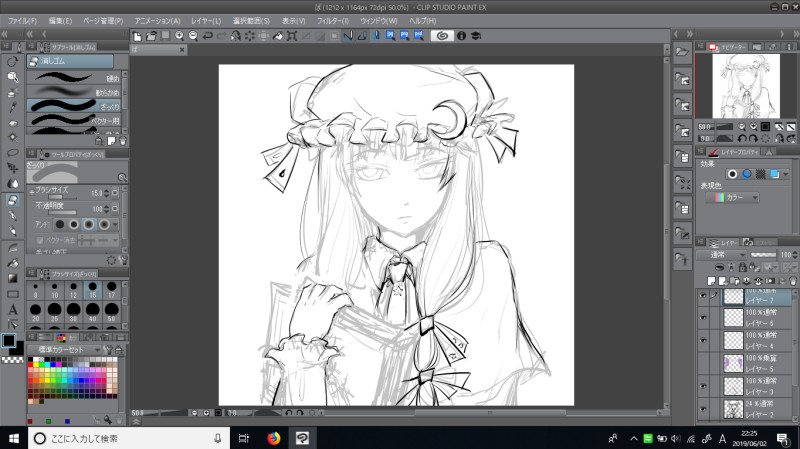Choose brush size preset 17
The image size is (800, 449).
click(x=111, y=289)
